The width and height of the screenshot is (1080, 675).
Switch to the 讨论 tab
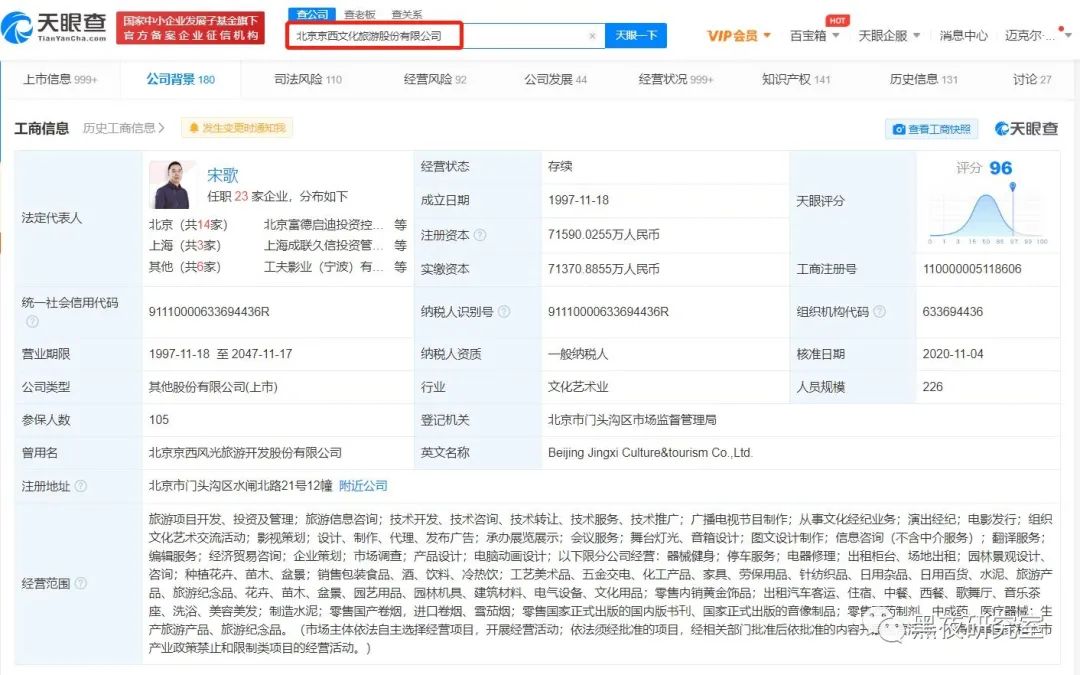pos(1032,79)
